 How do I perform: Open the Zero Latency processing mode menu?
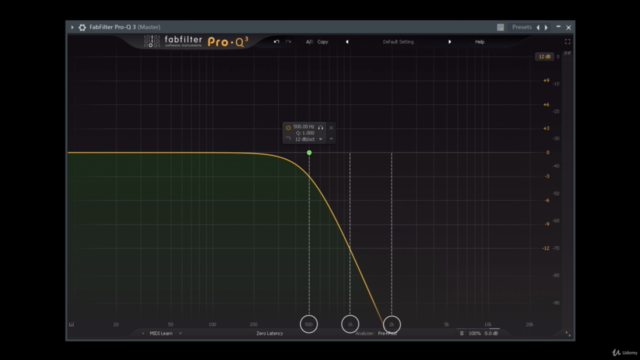(x=269, y=333)
